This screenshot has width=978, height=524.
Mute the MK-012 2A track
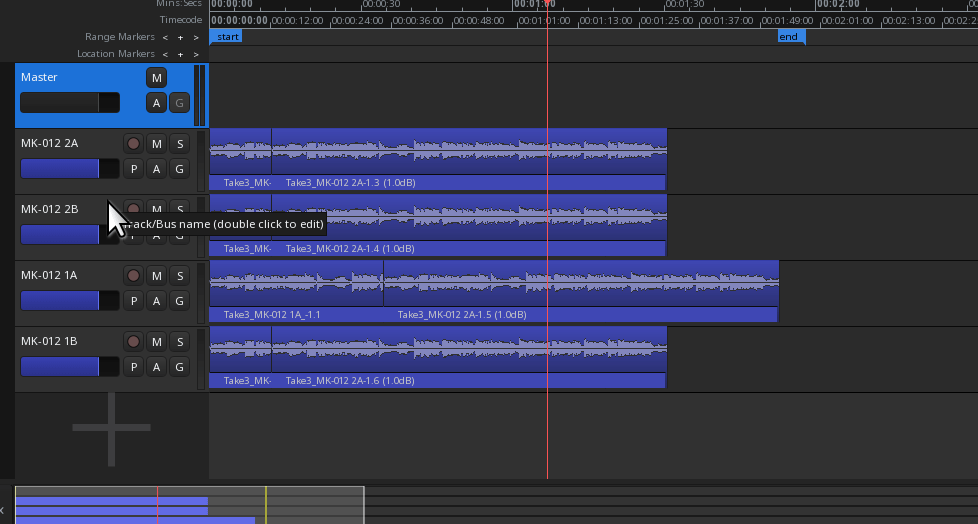156,144
